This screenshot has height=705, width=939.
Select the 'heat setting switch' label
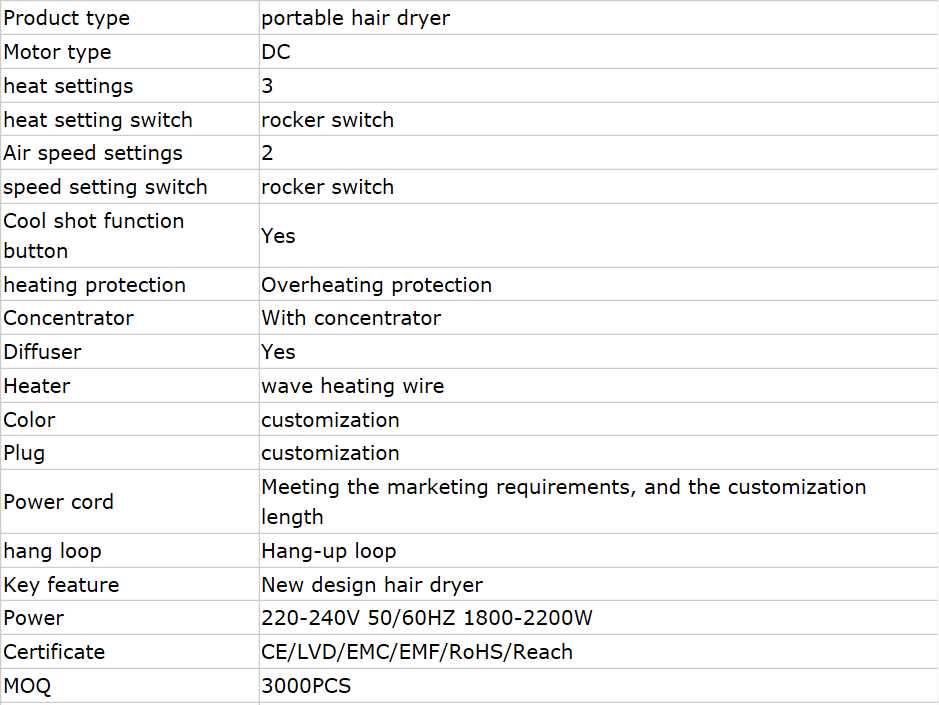[x=98, y=120]
